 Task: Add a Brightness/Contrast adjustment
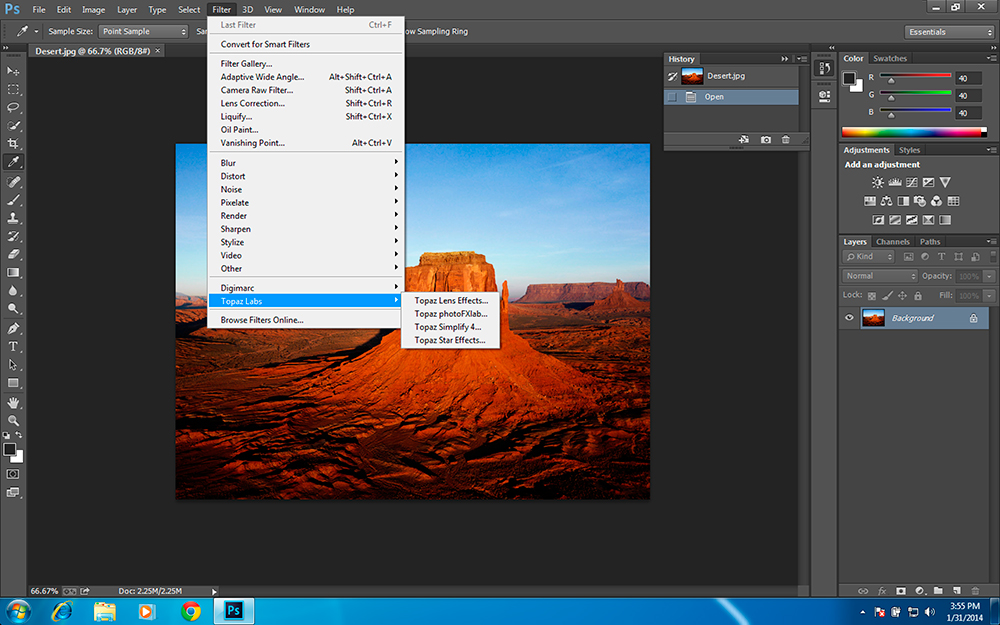876,181
